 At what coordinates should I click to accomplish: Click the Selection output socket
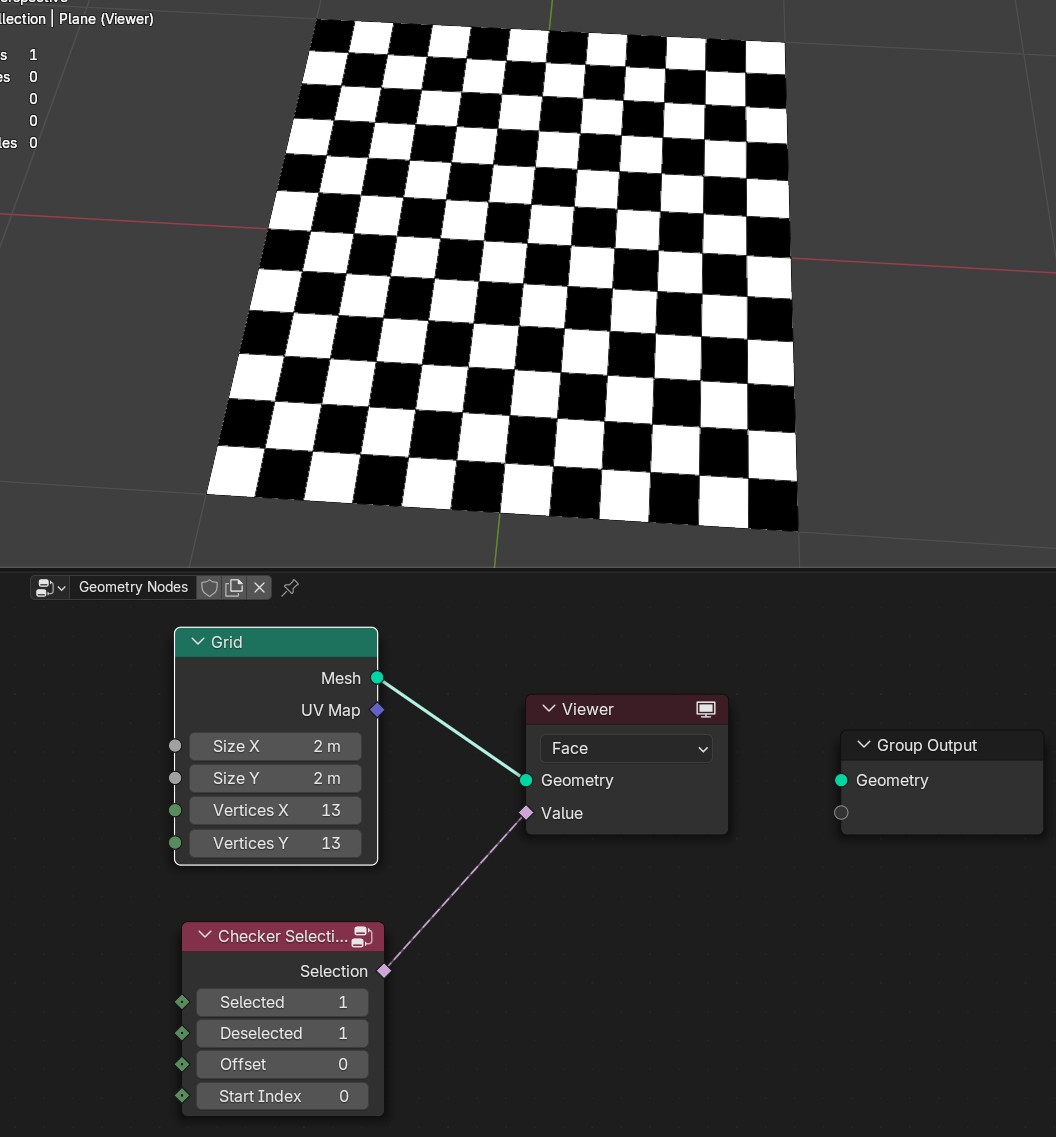(x=384, y=971)
